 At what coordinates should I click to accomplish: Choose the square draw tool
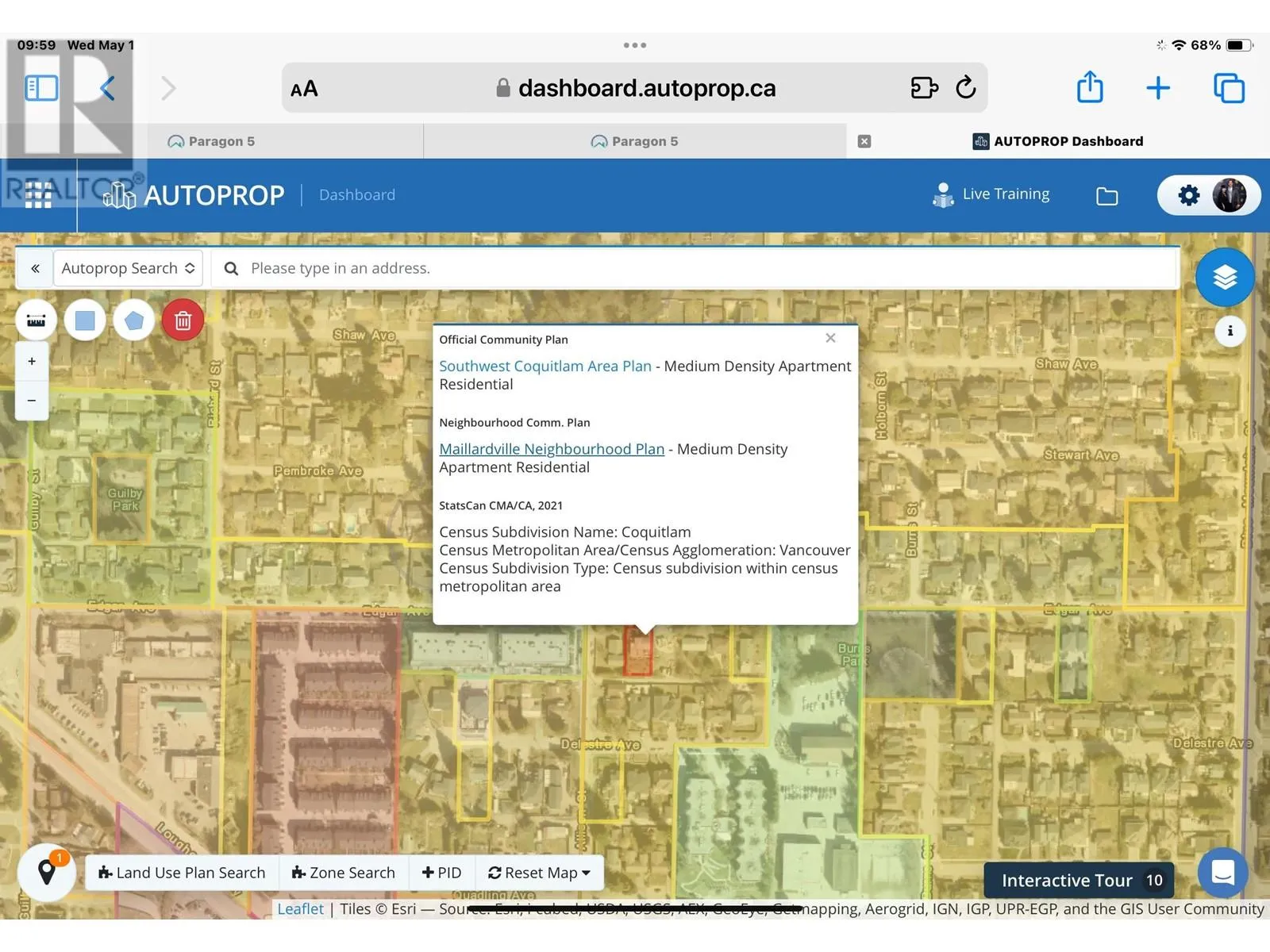coord(85,321)
